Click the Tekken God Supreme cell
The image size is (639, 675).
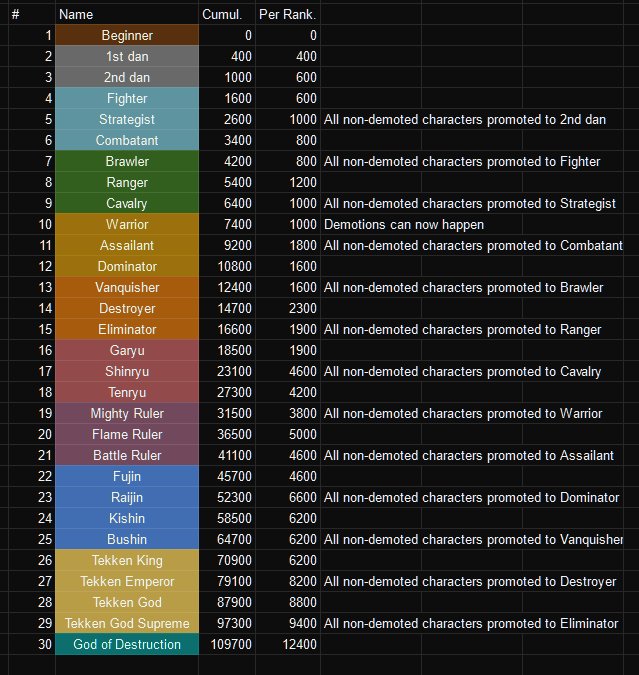coord(127,623)
